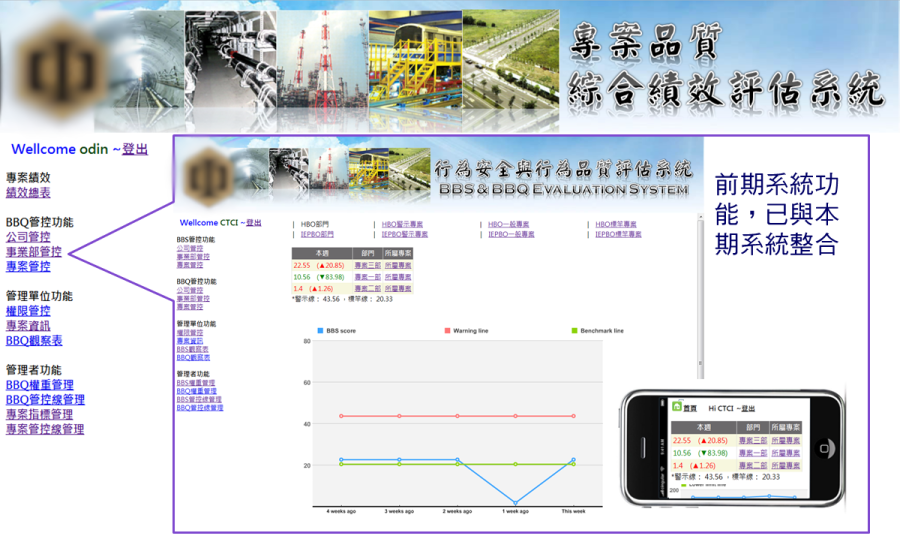Open BBQ權重管理 in the large left sidebar
Screen dimensions: 900x551
(40, 385)
